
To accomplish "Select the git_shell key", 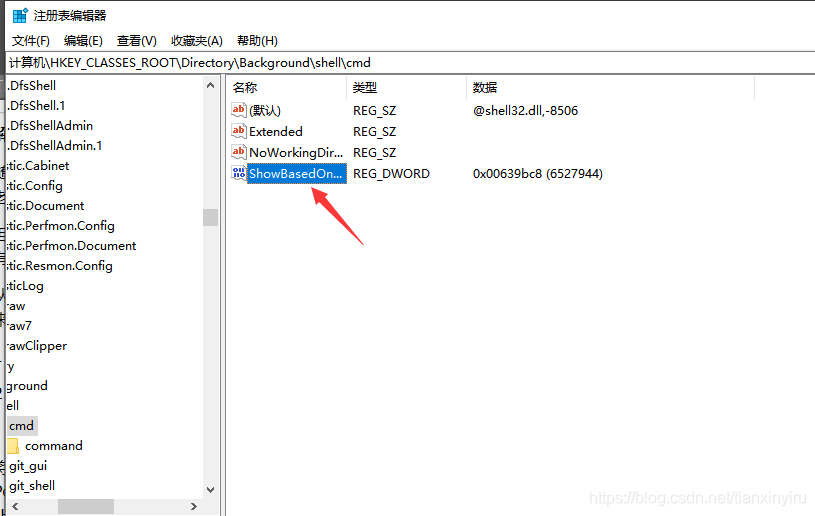I will 32,486.
